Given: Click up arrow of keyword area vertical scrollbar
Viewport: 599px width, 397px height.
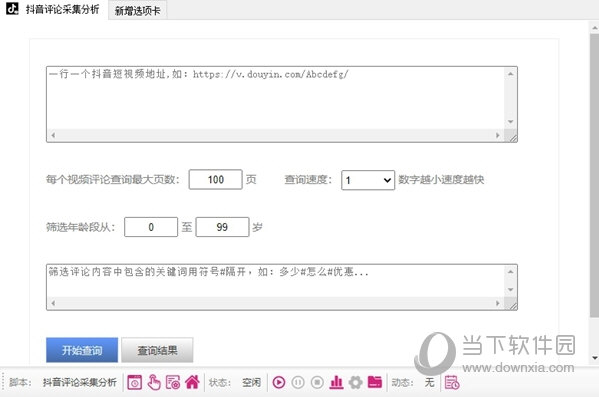Looking at the screenshot, I should [511, 272].
